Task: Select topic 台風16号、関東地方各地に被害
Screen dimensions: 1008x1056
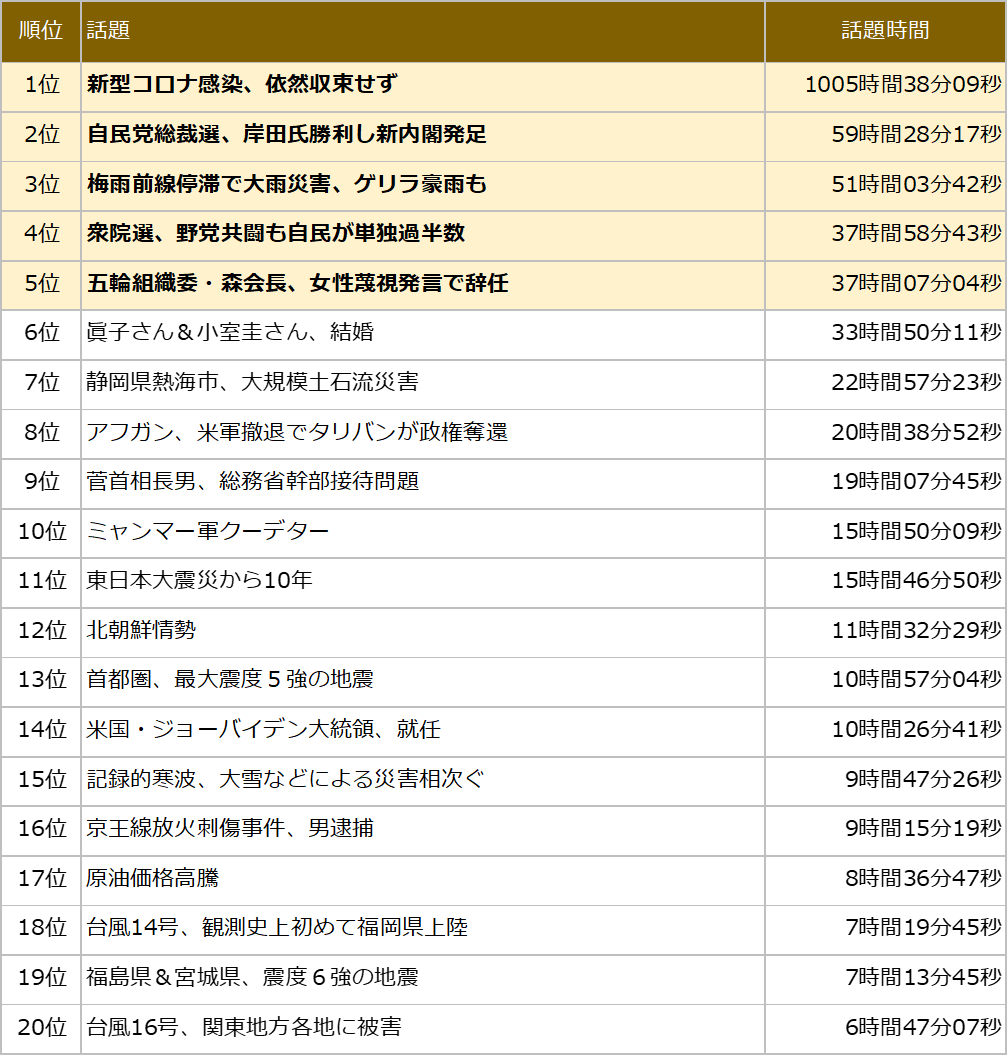Action: (x=244, y=1026)
